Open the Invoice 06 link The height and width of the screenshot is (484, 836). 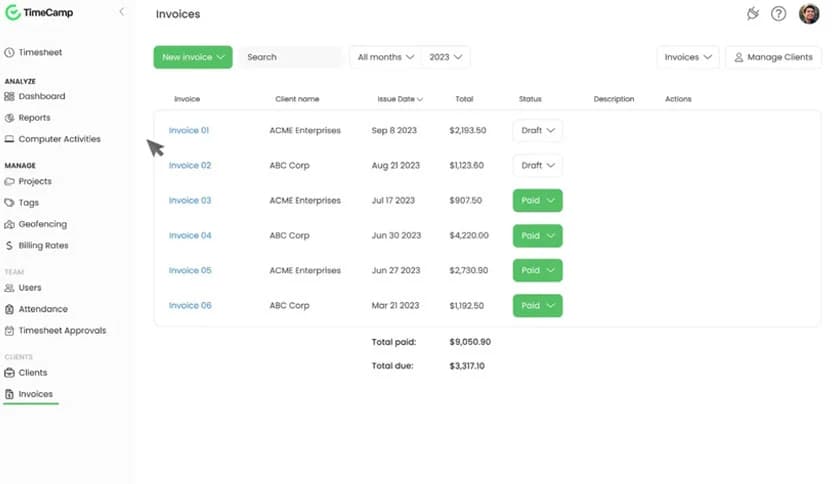pyautogui.click(x=190, y=305)
